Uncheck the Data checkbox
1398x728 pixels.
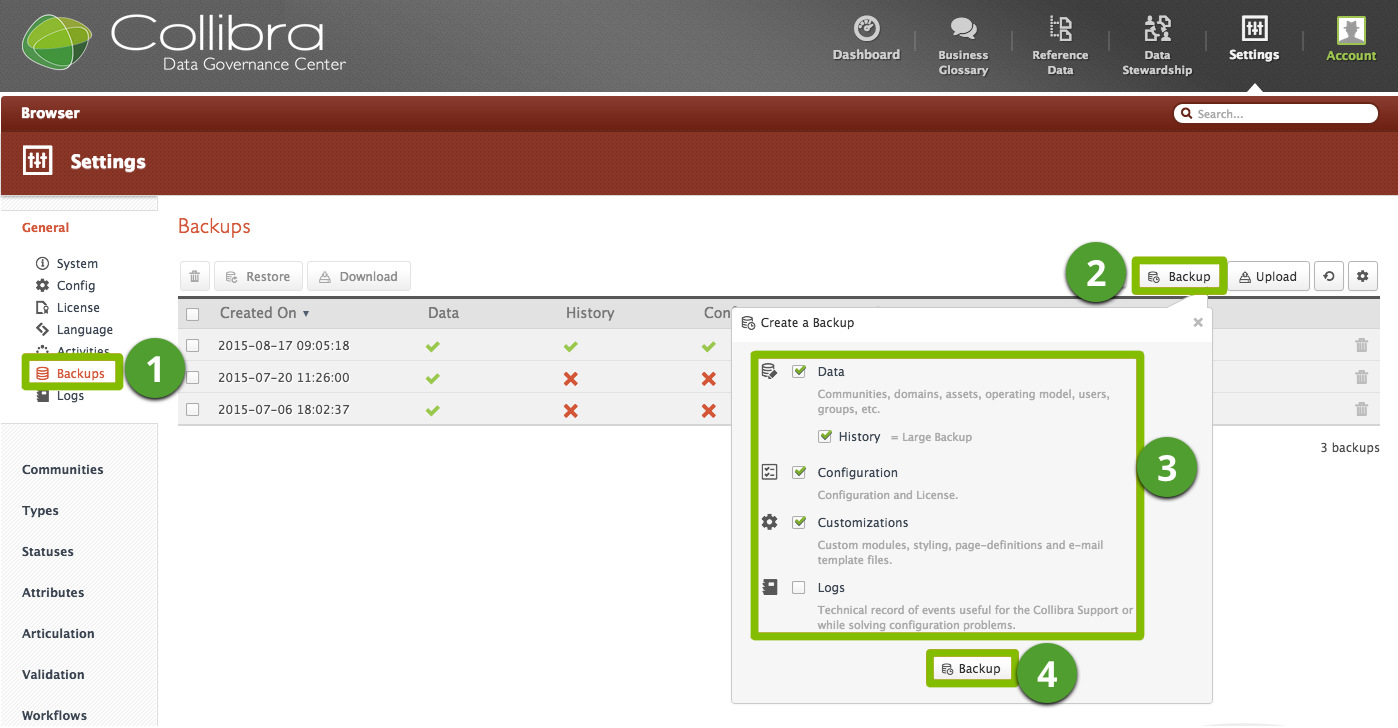point(799,371)
